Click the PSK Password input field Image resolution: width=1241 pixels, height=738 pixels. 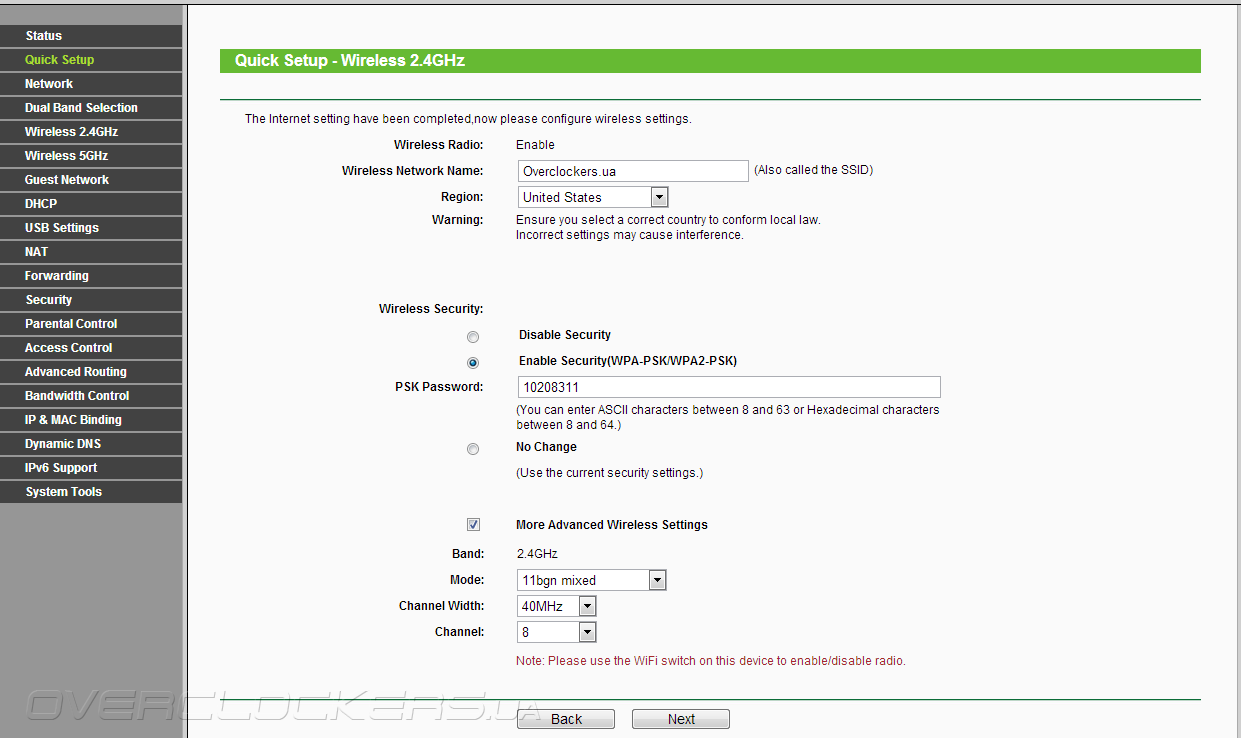729,387
